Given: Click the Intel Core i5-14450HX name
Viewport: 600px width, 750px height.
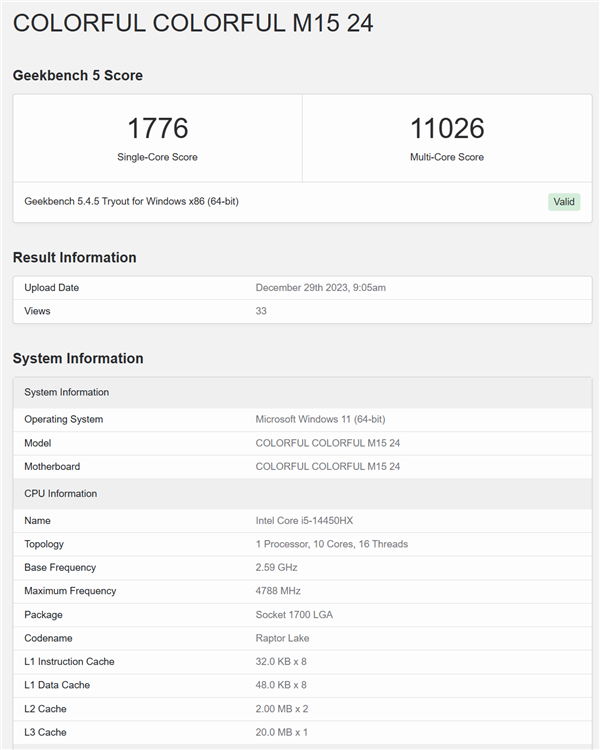Looking at the screenshot, I should 305,520.
